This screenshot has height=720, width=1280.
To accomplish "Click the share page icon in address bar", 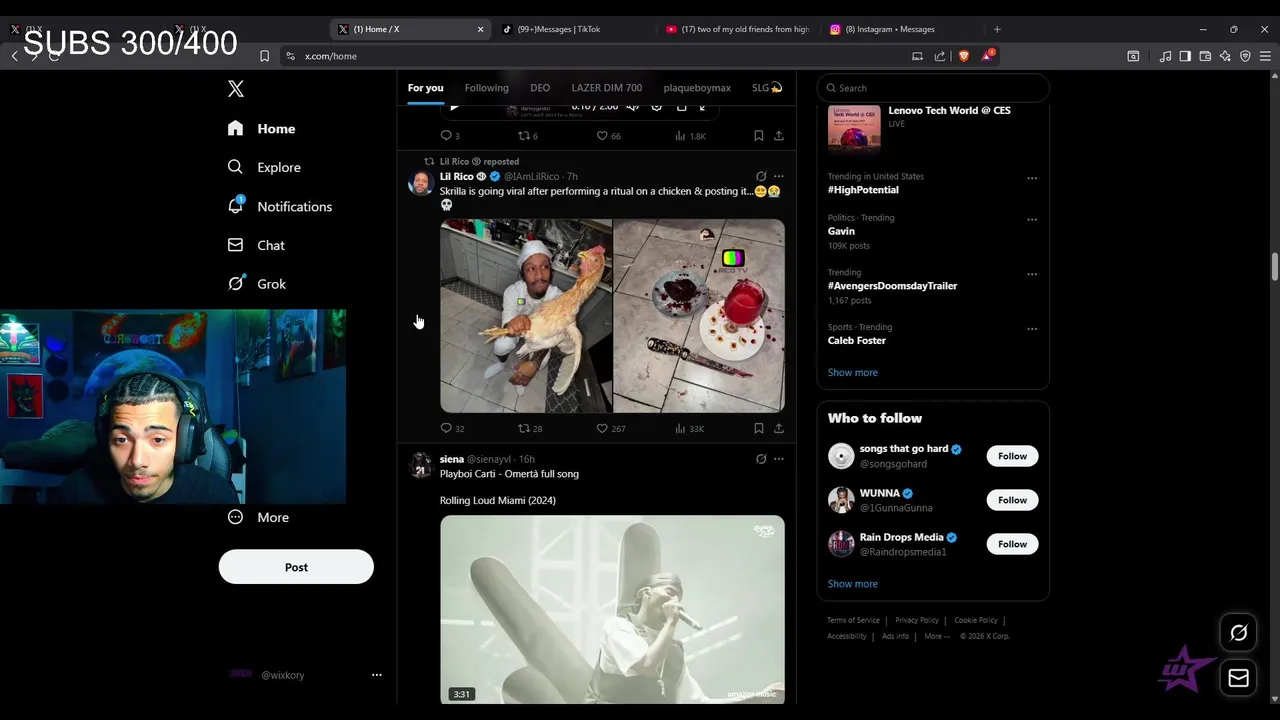I will (x=940, y=56).
